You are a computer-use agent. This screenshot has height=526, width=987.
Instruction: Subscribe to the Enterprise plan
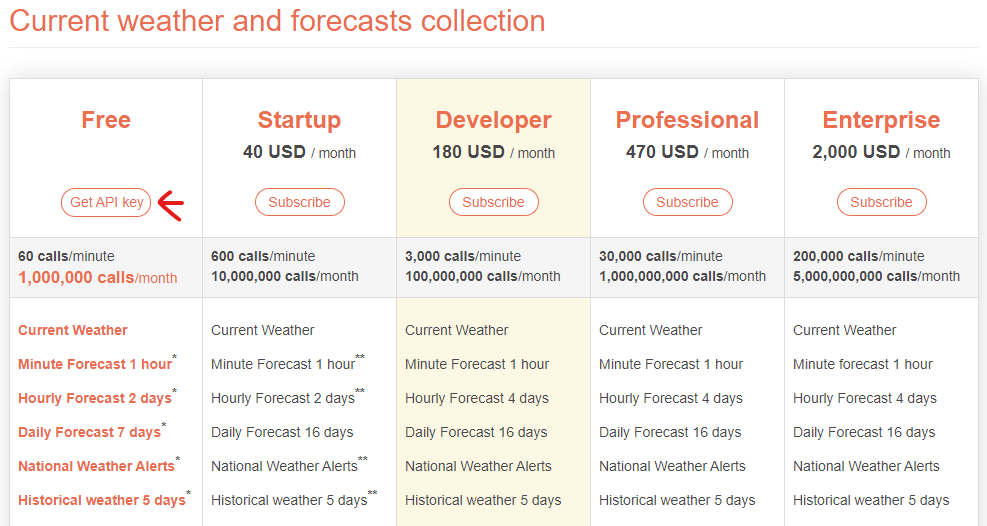tap(881, 202)
